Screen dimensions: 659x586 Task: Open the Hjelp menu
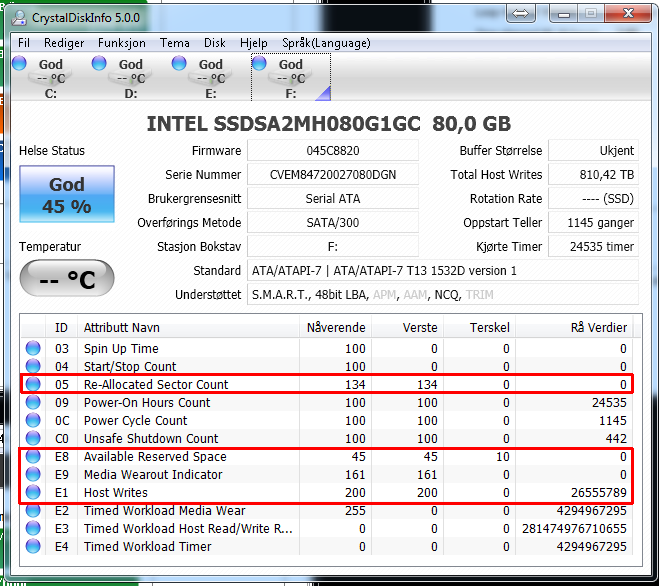[253, 43]
